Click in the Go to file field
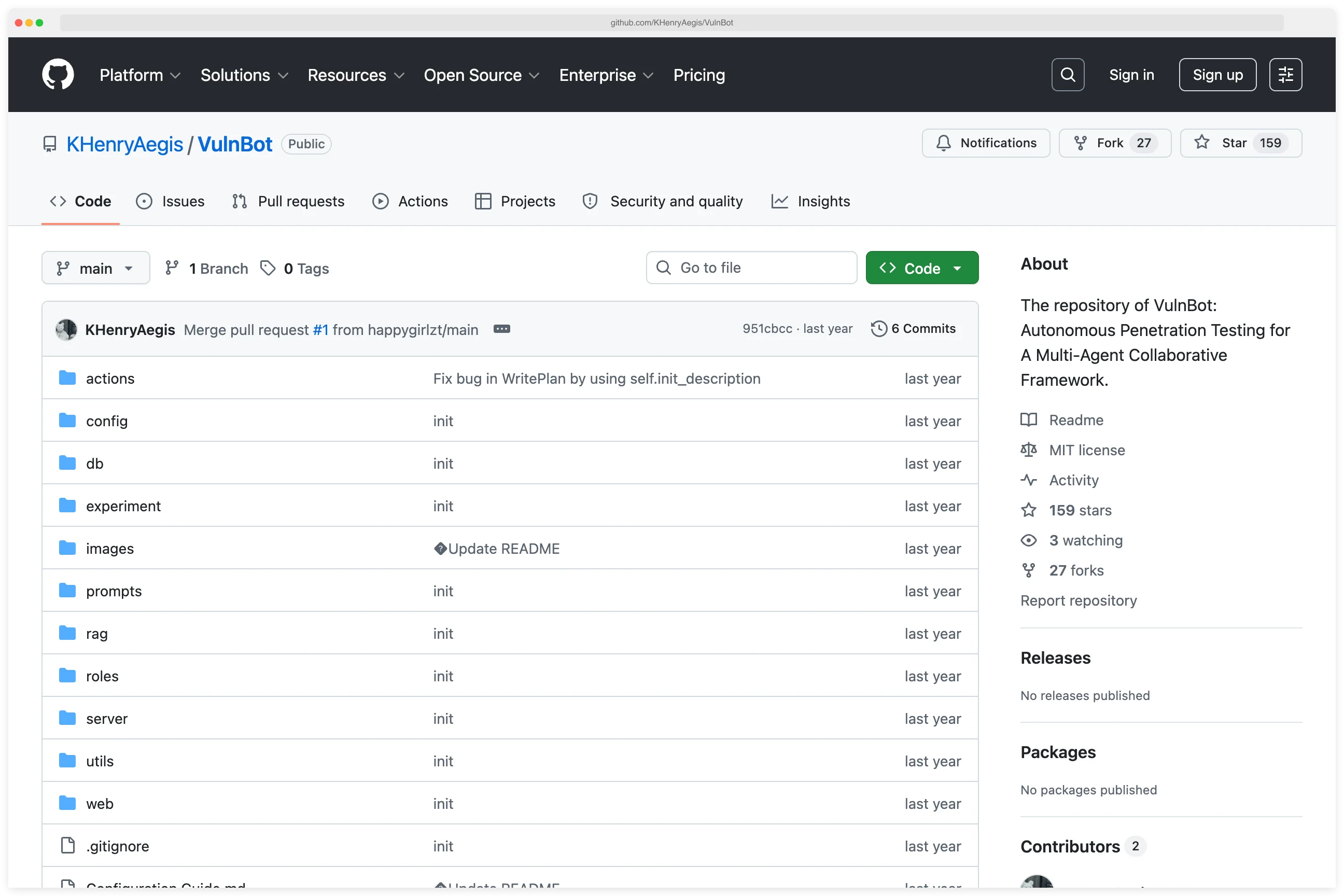This screenshot has width=1344, height=896. point(751,268)
